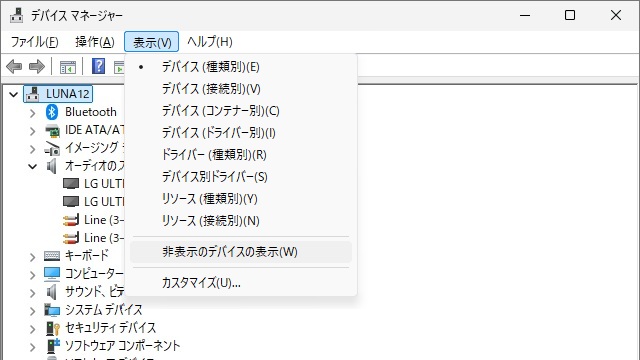Collapse the オーディオ category
This screenshot has width=640, height=360.
33,167
